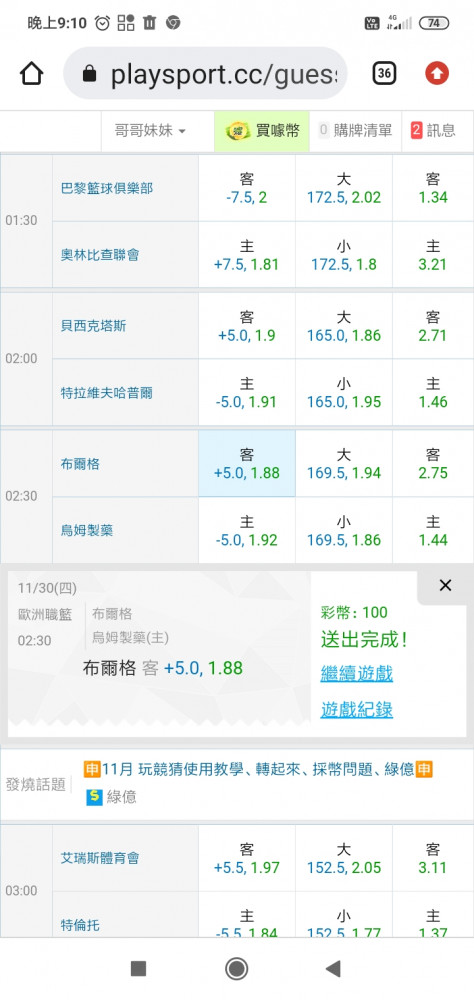Tap the Android back navigation triangle
Screen dimensions: 474x1000
(x=333, y=969)
